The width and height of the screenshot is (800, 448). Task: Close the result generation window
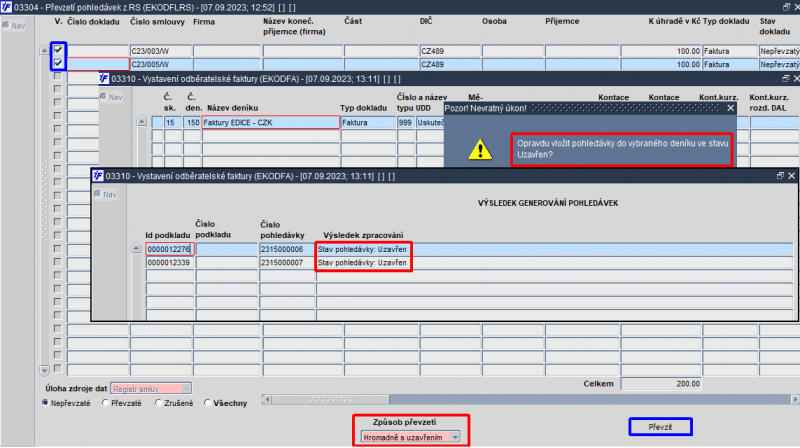point(791,176)
